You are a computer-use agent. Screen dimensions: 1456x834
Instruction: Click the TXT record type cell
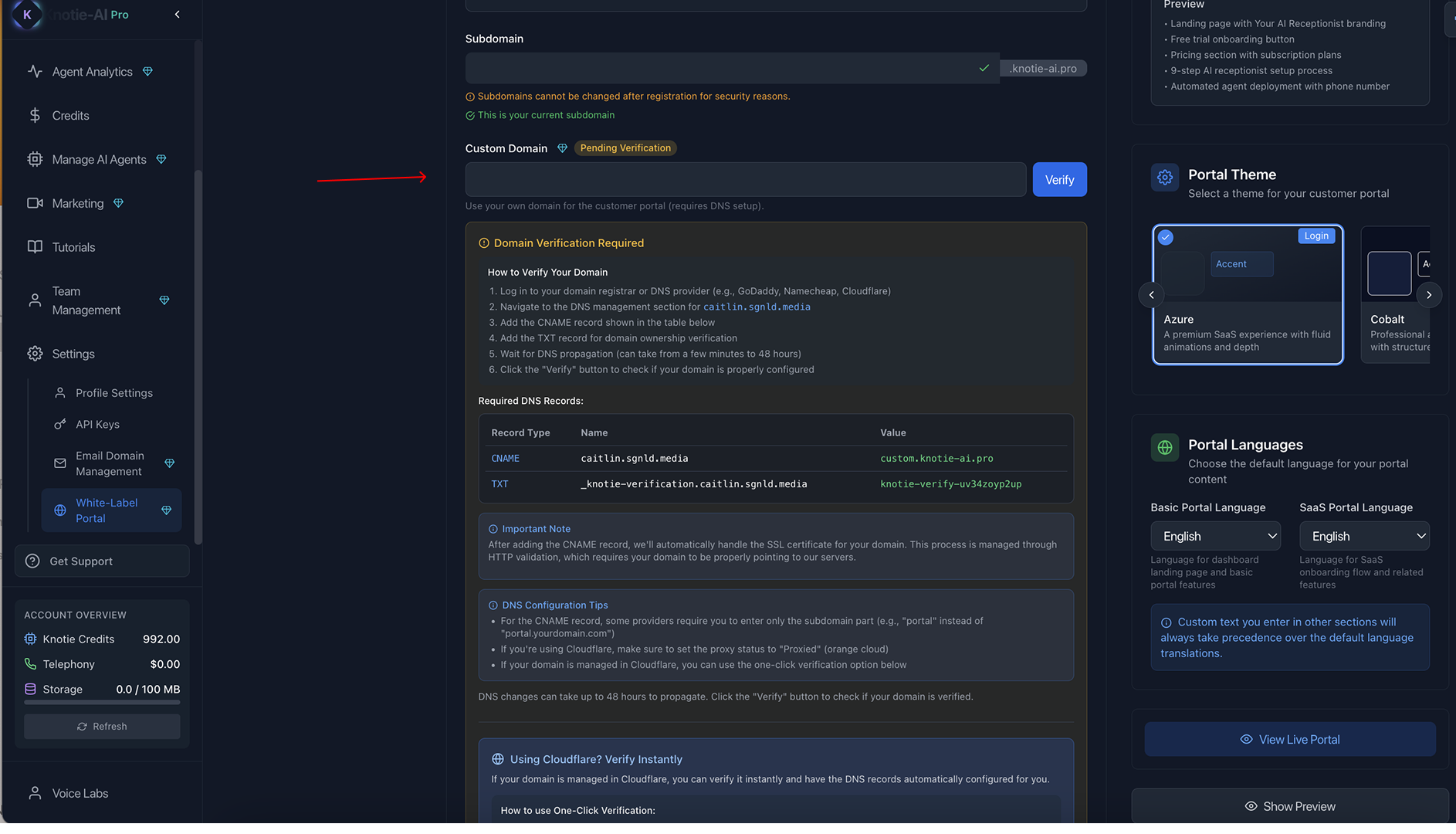(x=499, y=485)
